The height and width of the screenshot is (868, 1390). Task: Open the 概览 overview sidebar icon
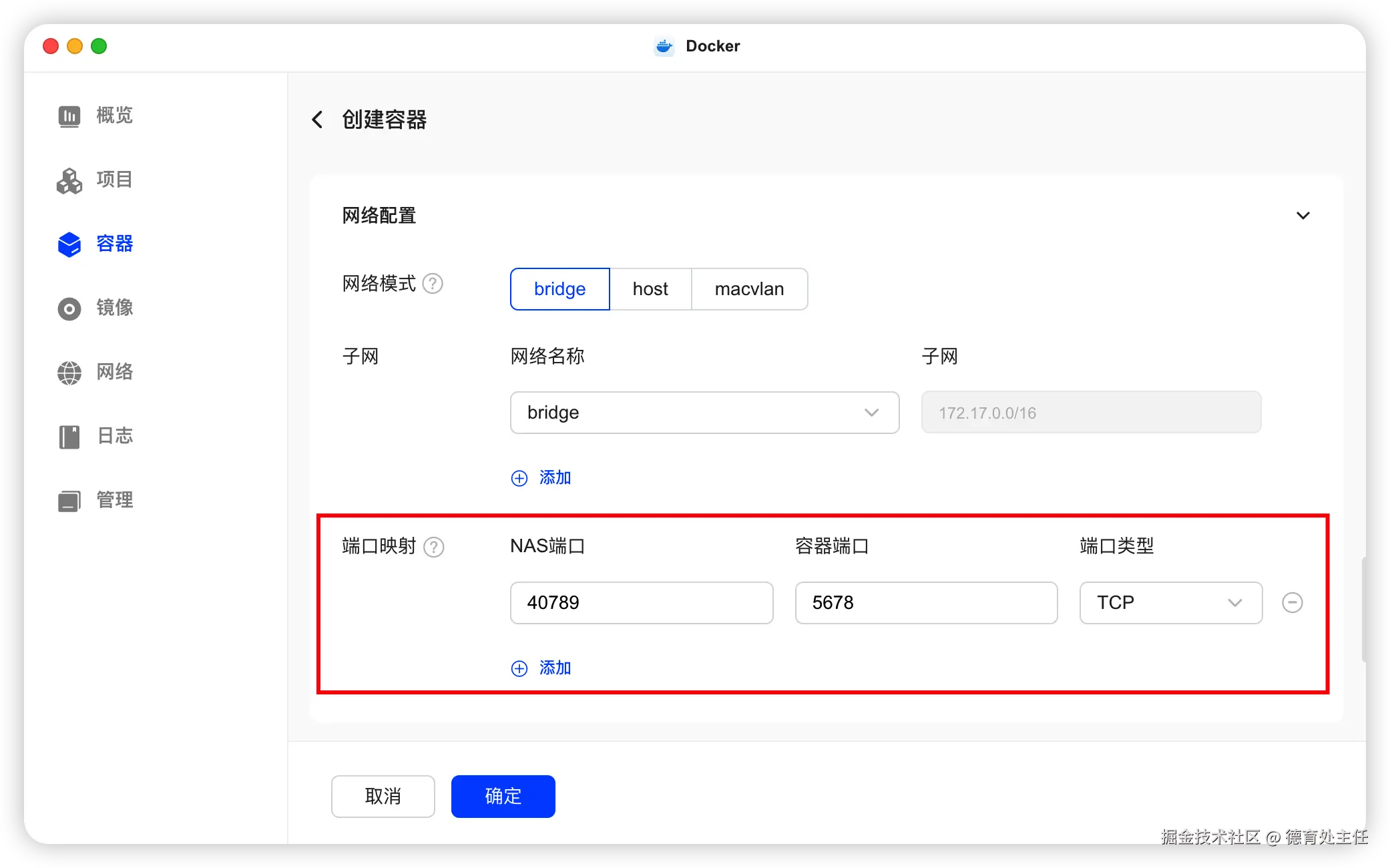(69, 116)
